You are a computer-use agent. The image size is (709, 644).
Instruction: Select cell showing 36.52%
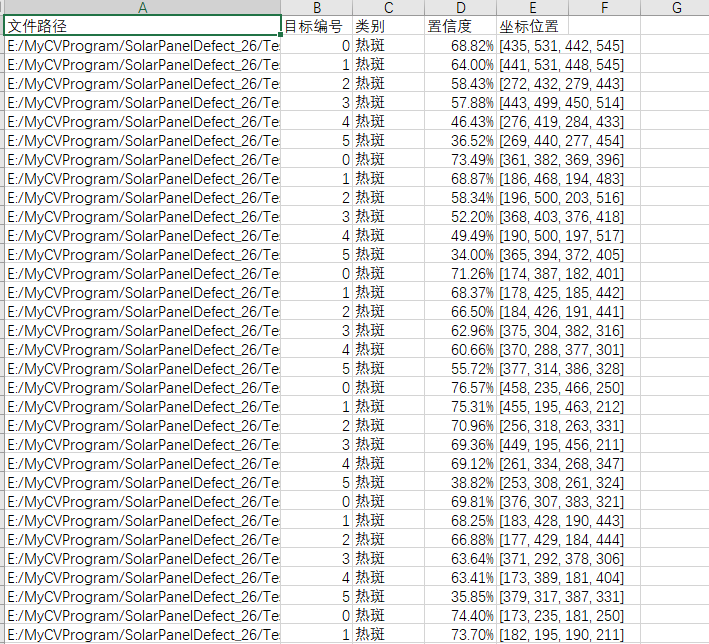click(460, 140)
